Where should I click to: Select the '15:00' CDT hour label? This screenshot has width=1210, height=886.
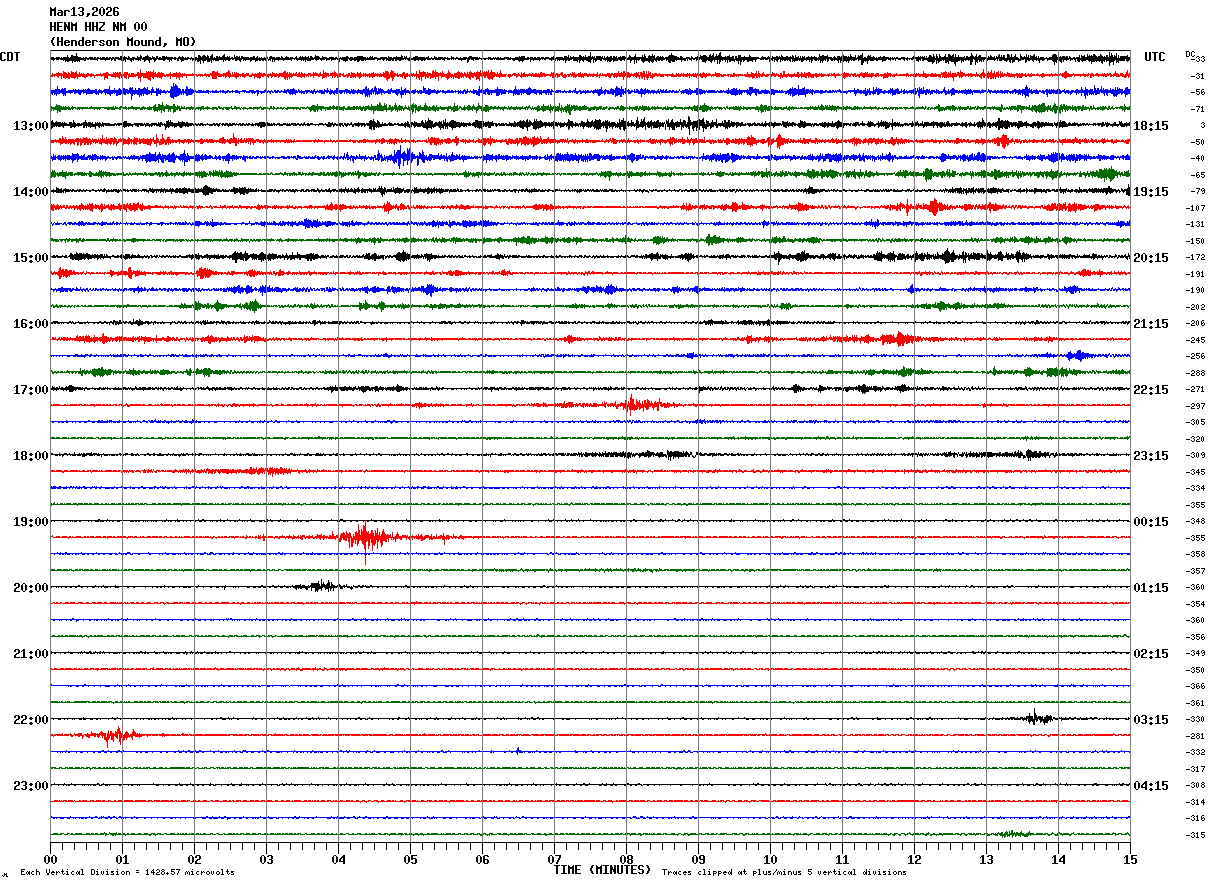click(30, 258)
